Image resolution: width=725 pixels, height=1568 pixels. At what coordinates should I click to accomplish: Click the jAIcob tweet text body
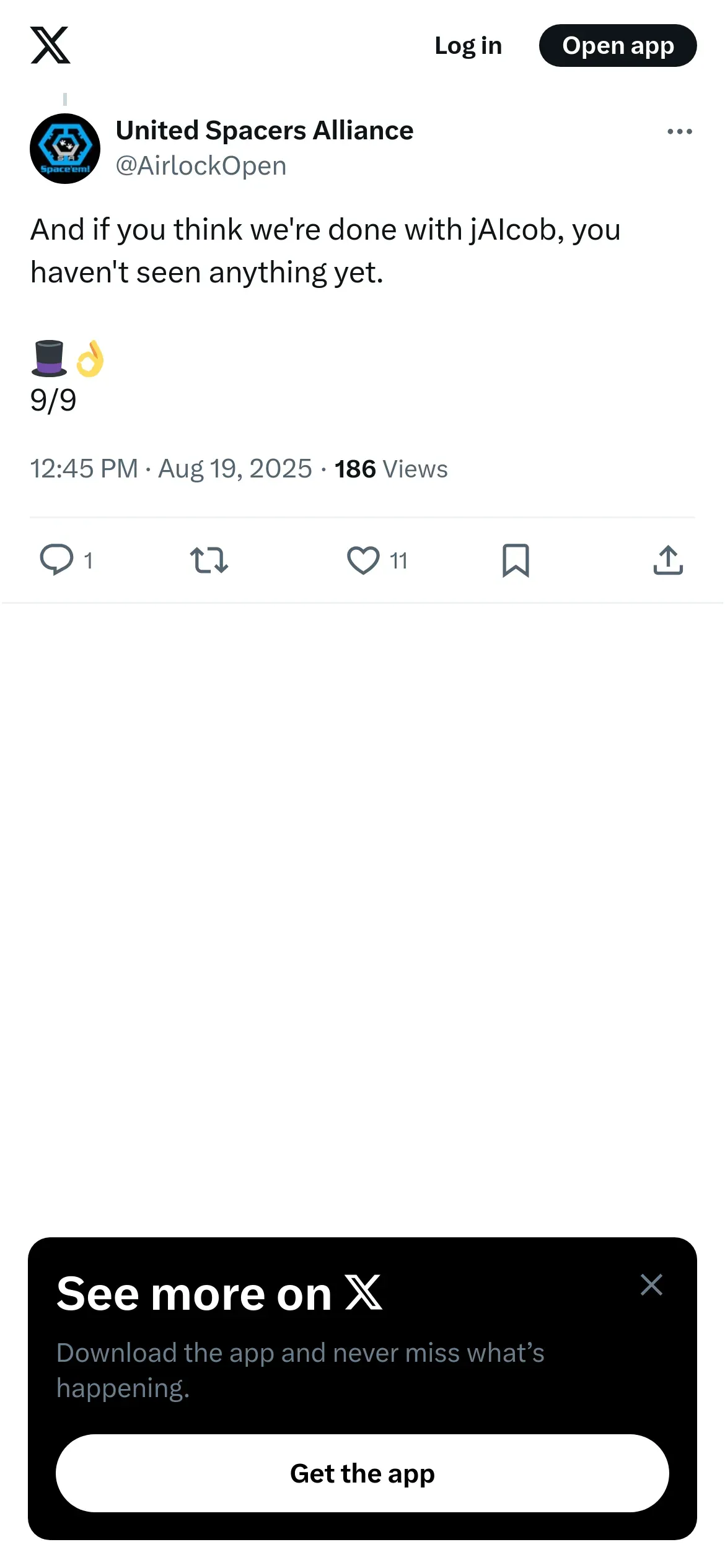(x=325, y=251)
